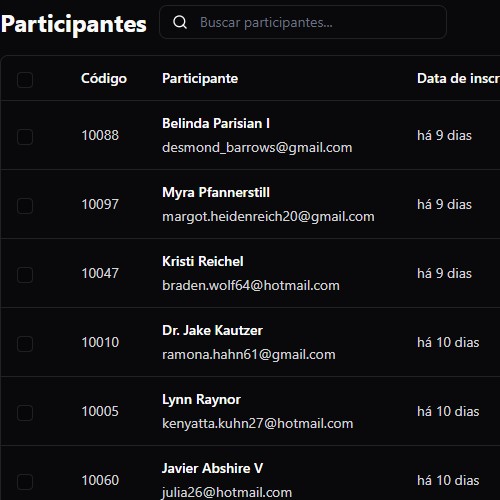Toggle the select-all checkbox in header
Image resolution: width=500 pixels, height=500 pixels.
coord(25,80)
